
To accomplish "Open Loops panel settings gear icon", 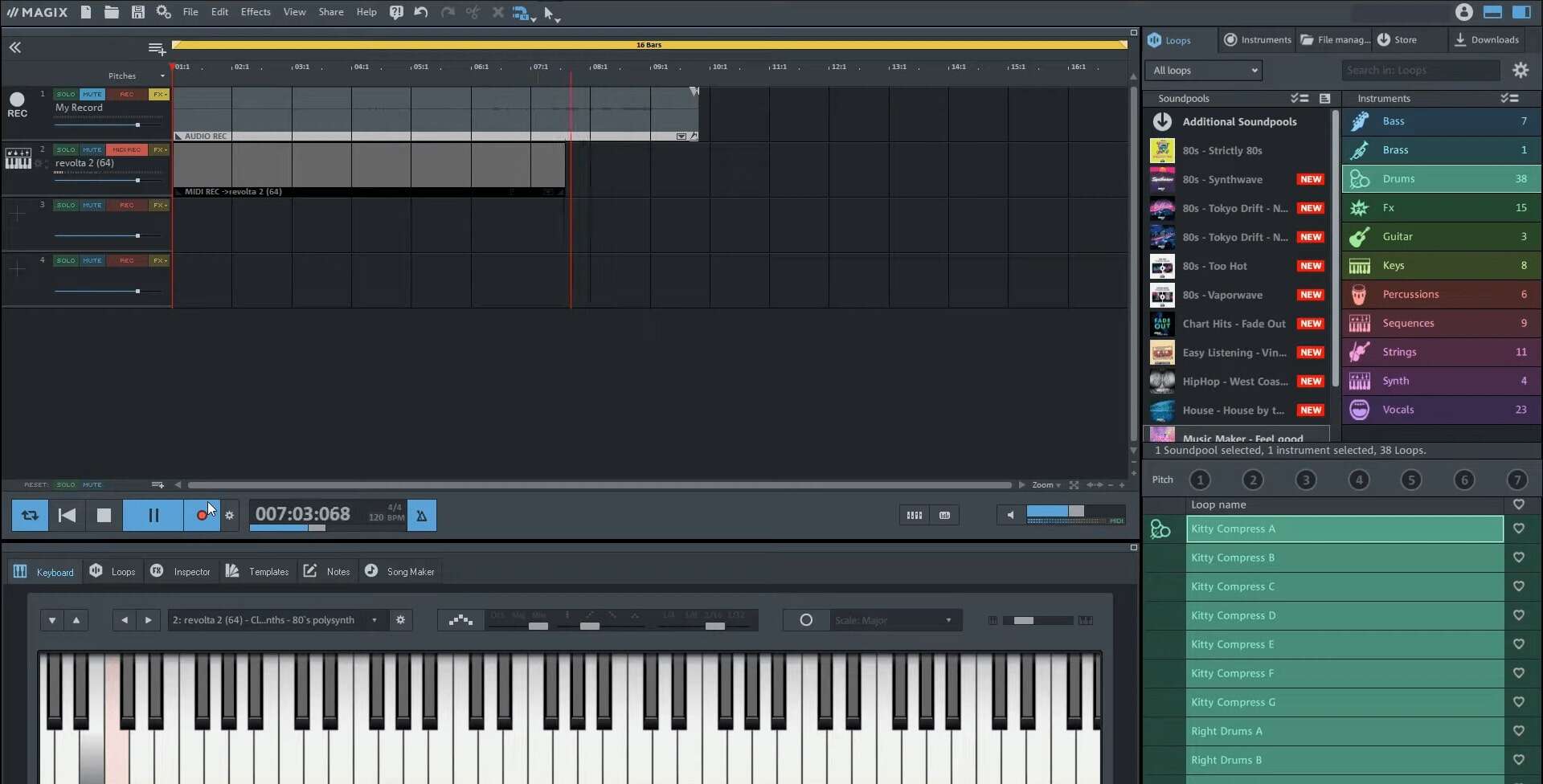I will tap(1521, 70).
